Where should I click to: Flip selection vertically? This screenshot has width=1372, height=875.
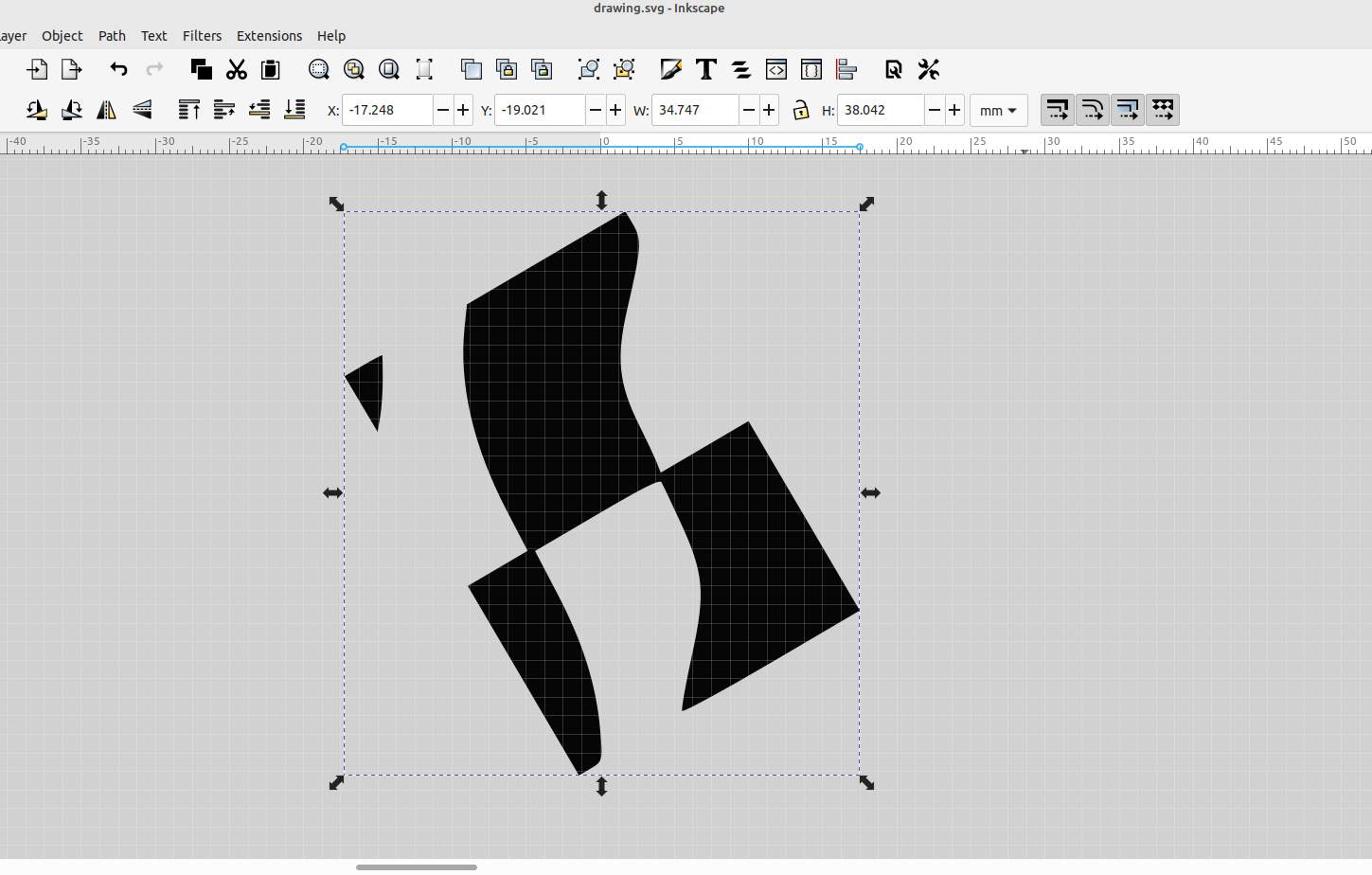pos(142,110)
